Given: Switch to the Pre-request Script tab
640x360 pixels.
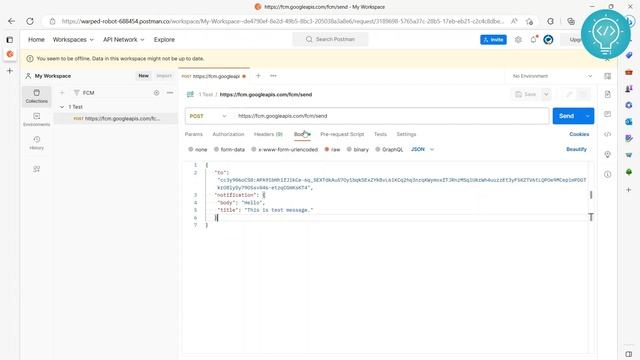Looking at the screenshot, I should point(342,134).
